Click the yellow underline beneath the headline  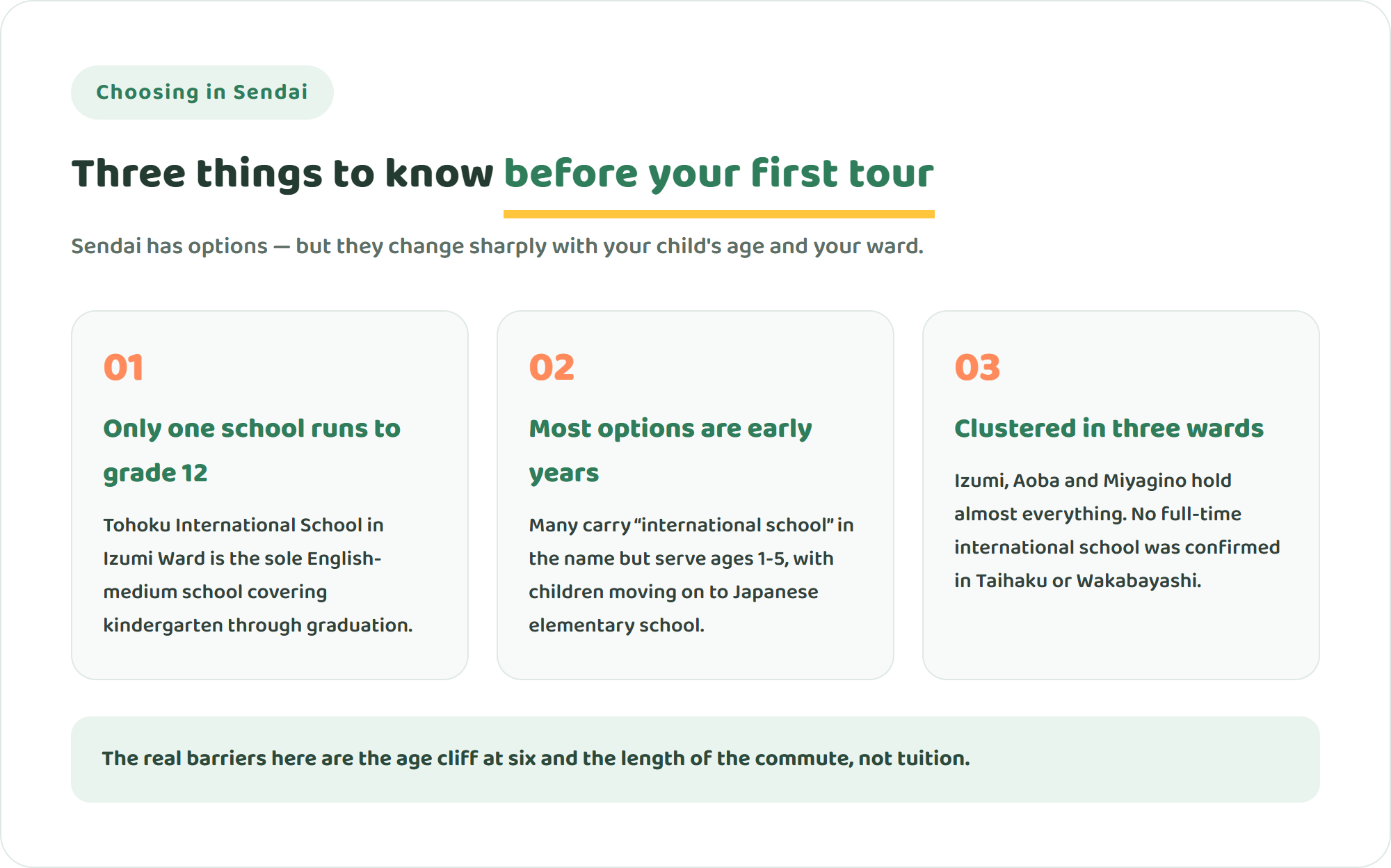click(718, 214)
